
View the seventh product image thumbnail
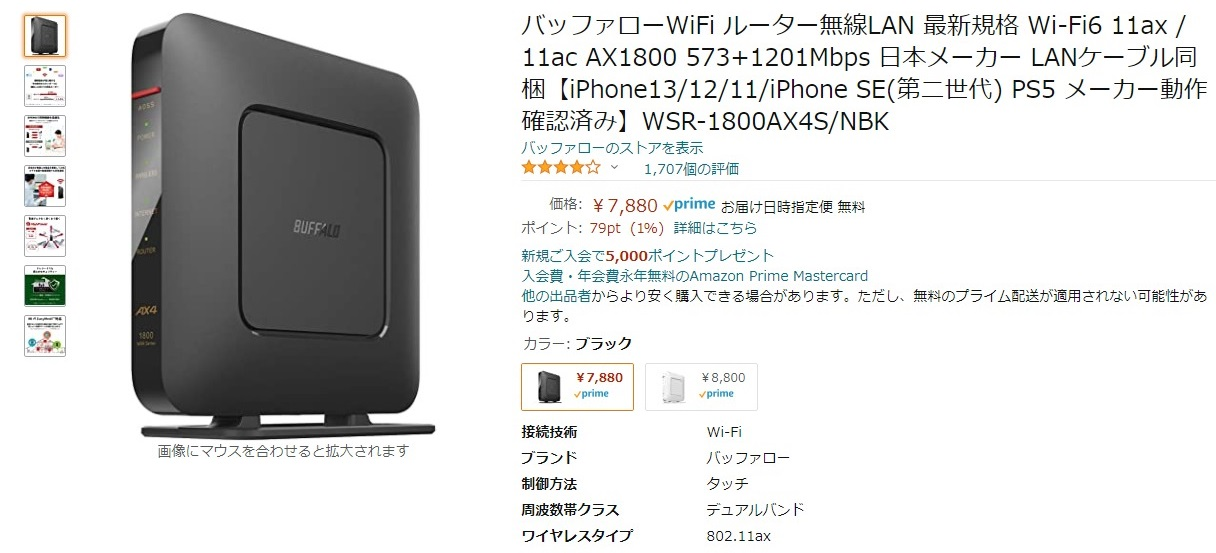[45, 336]
